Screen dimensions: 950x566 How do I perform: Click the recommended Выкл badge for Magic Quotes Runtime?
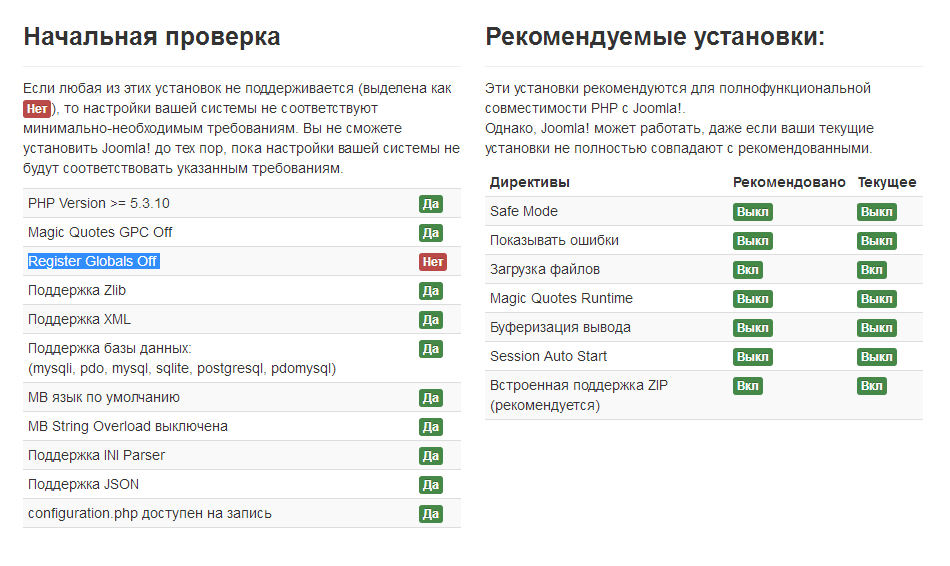coord(752,299)
